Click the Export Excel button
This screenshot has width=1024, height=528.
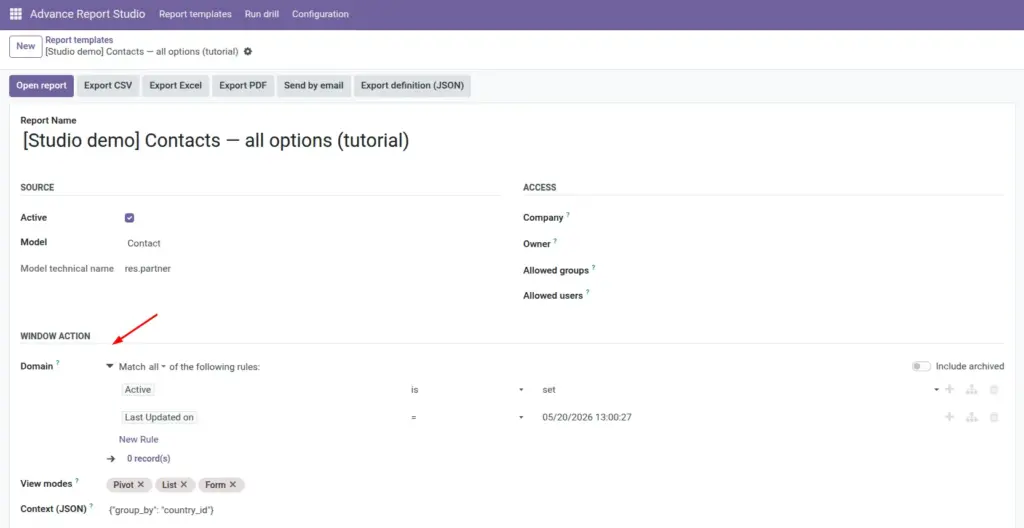(x=176, y=86)
